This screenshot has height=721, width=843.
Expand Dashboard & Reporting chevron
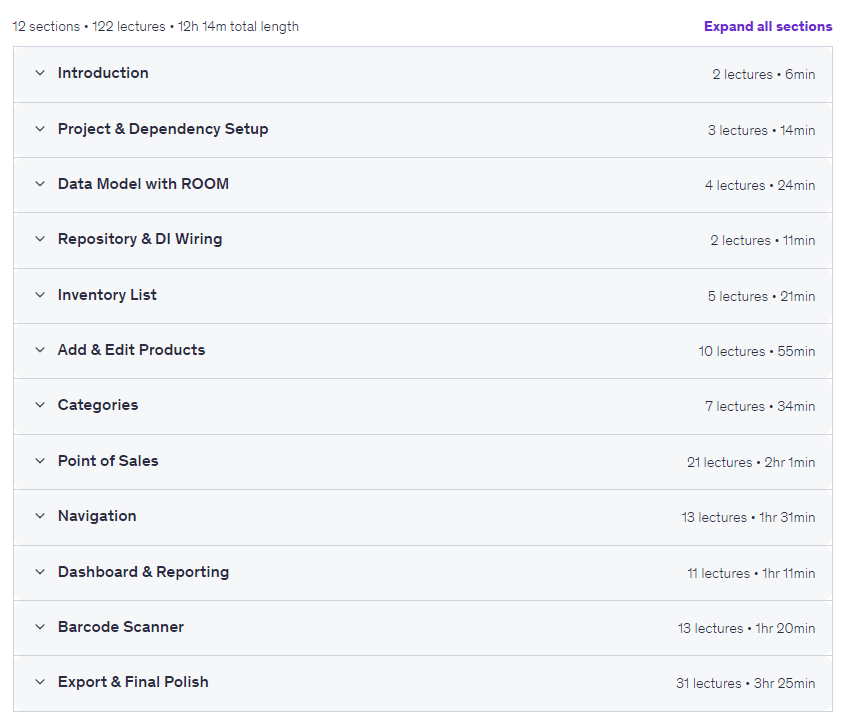coord(40,572)
